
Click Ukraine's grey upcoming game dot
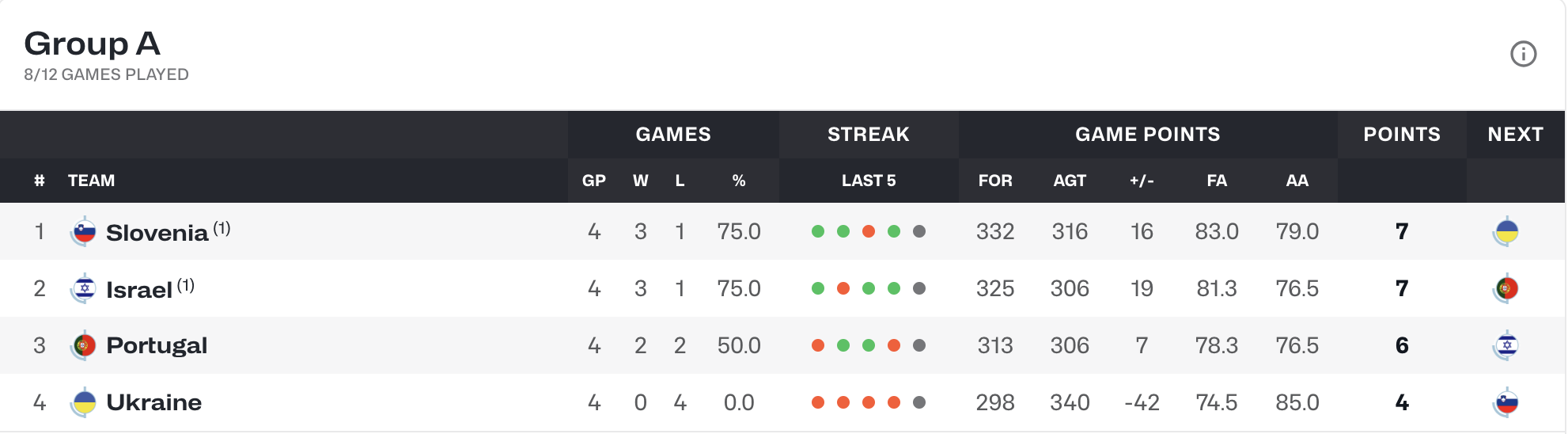pyautogui.click(x=919, y=403)
